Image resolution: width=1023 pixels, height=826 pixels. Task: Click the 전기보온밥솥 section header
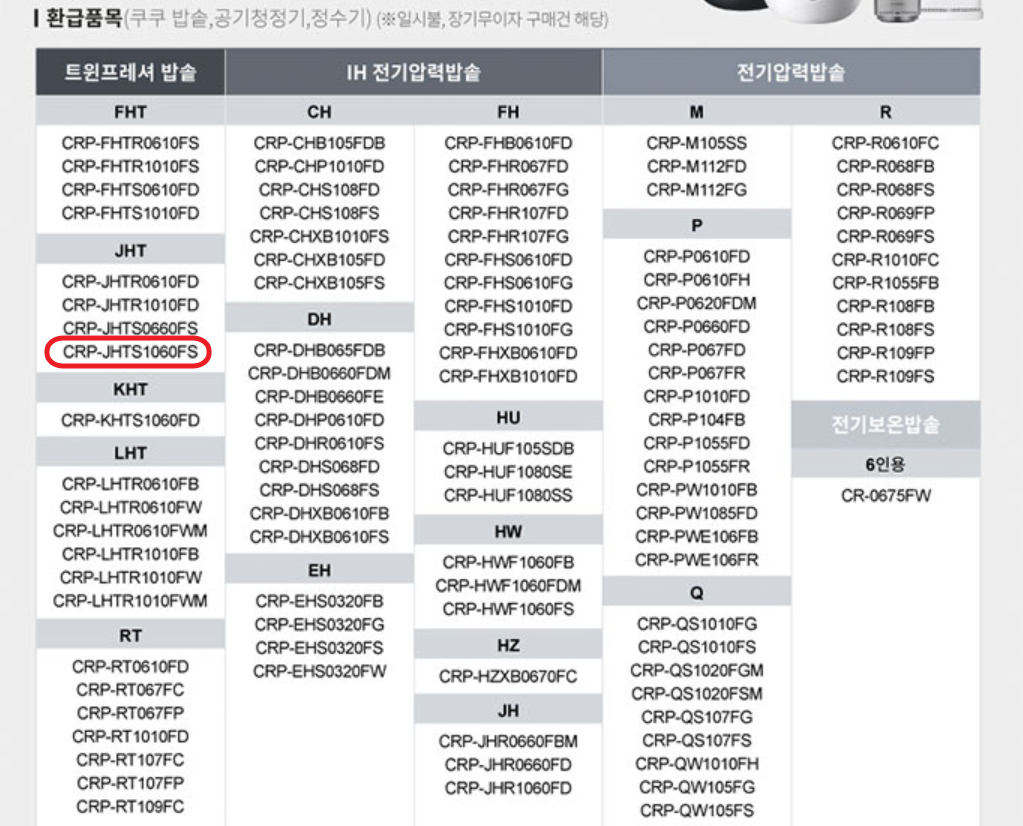pyautogui.click(x=885, y=425)
